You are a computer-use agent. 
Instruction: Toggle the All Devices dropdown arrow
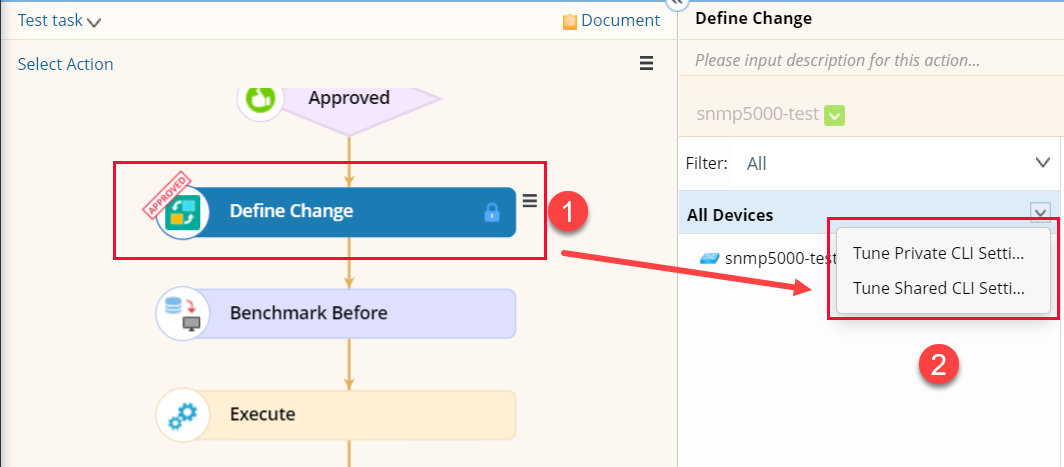point(1040,212)
